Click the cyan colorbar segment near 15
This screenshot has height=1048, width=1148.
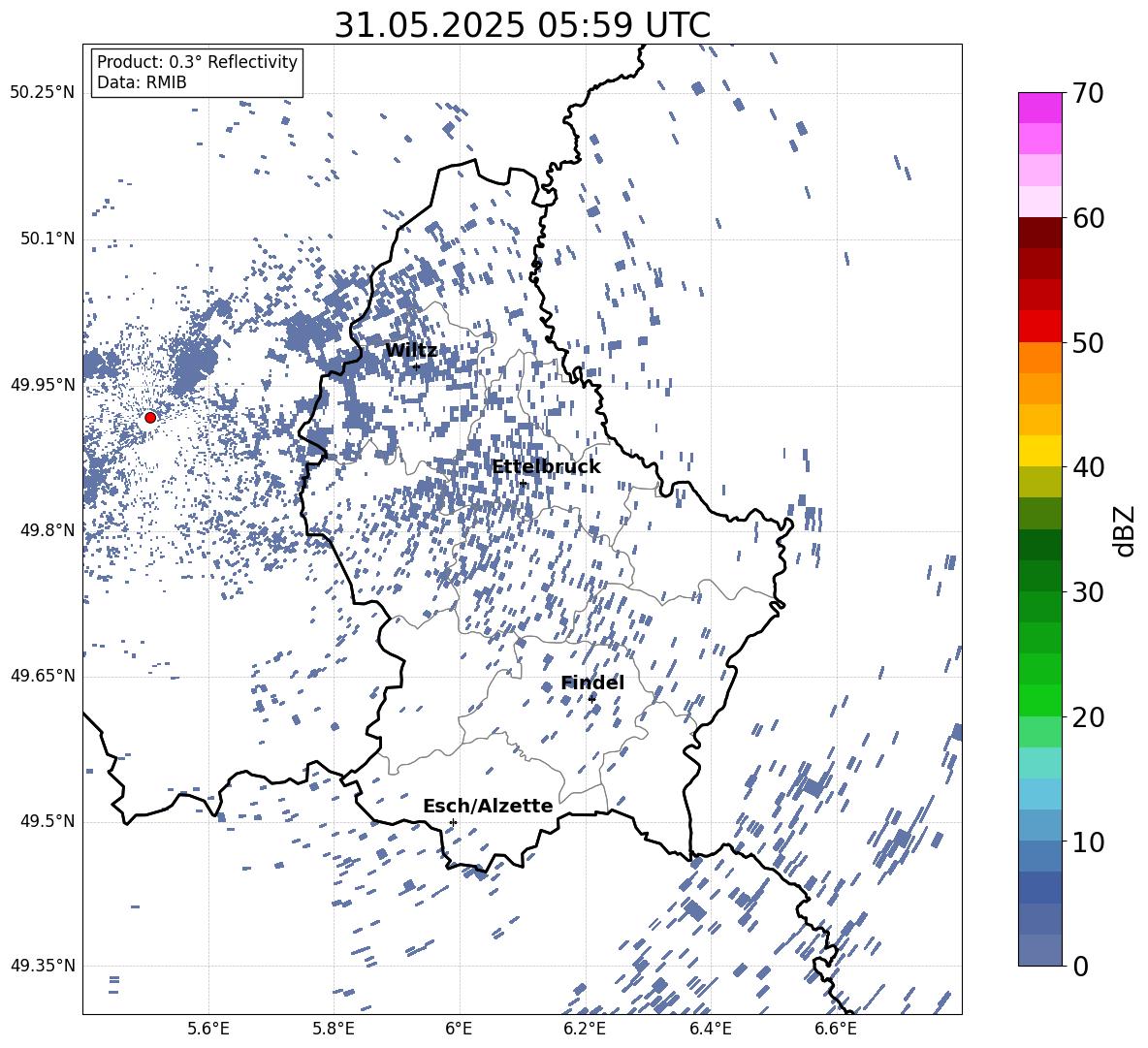click(x=1039, y=763)
